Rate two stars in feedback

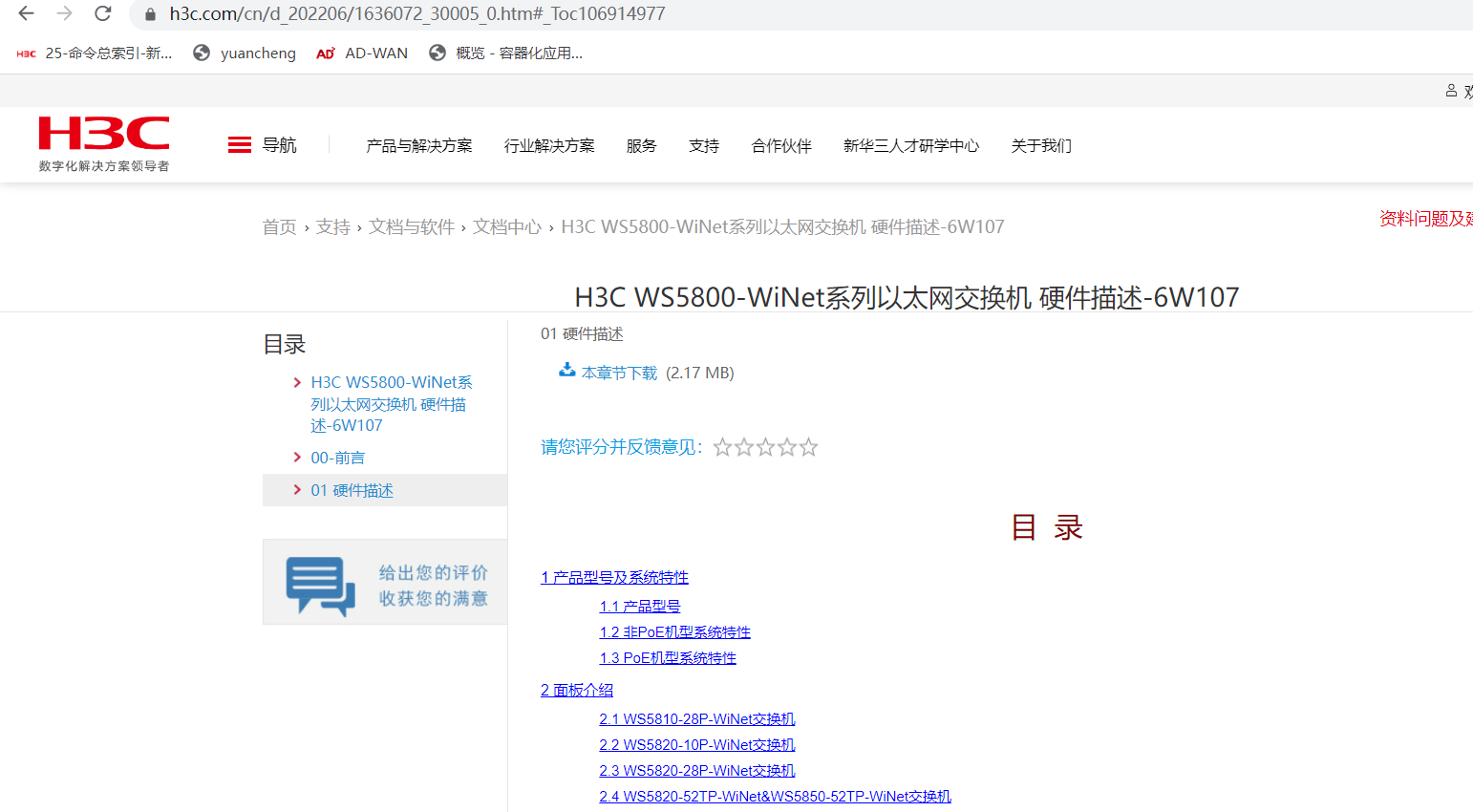(744, 447)
